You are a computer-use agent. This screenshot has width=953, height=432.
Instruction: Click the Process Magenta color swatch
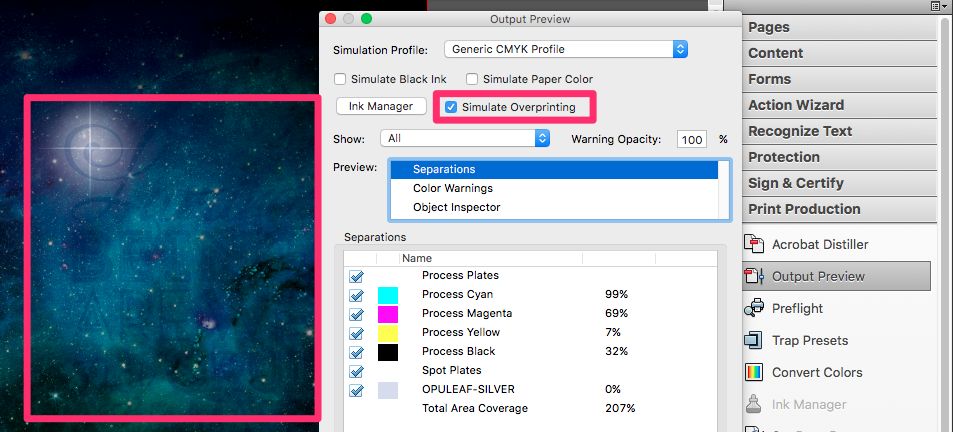[x=388, y=314]
